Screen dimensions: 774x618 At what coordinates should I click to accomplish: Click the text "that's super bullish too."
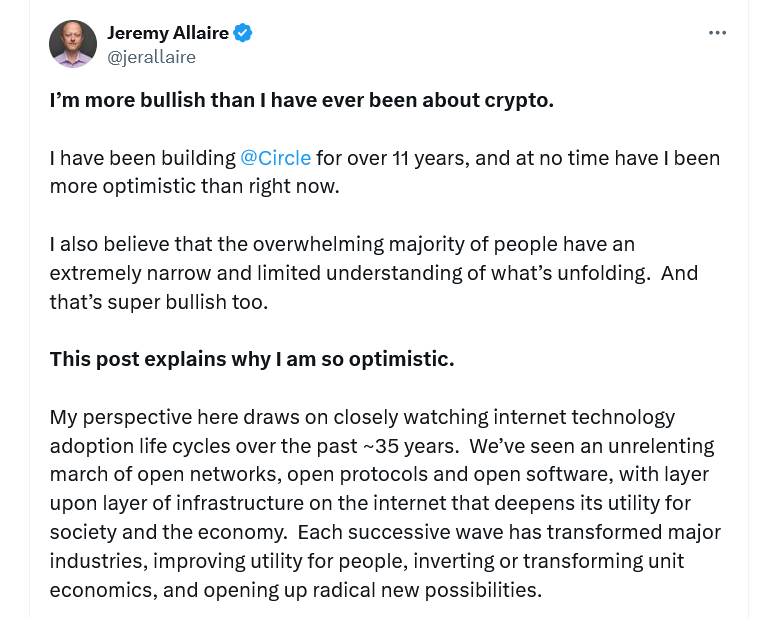tap(159, 301)
